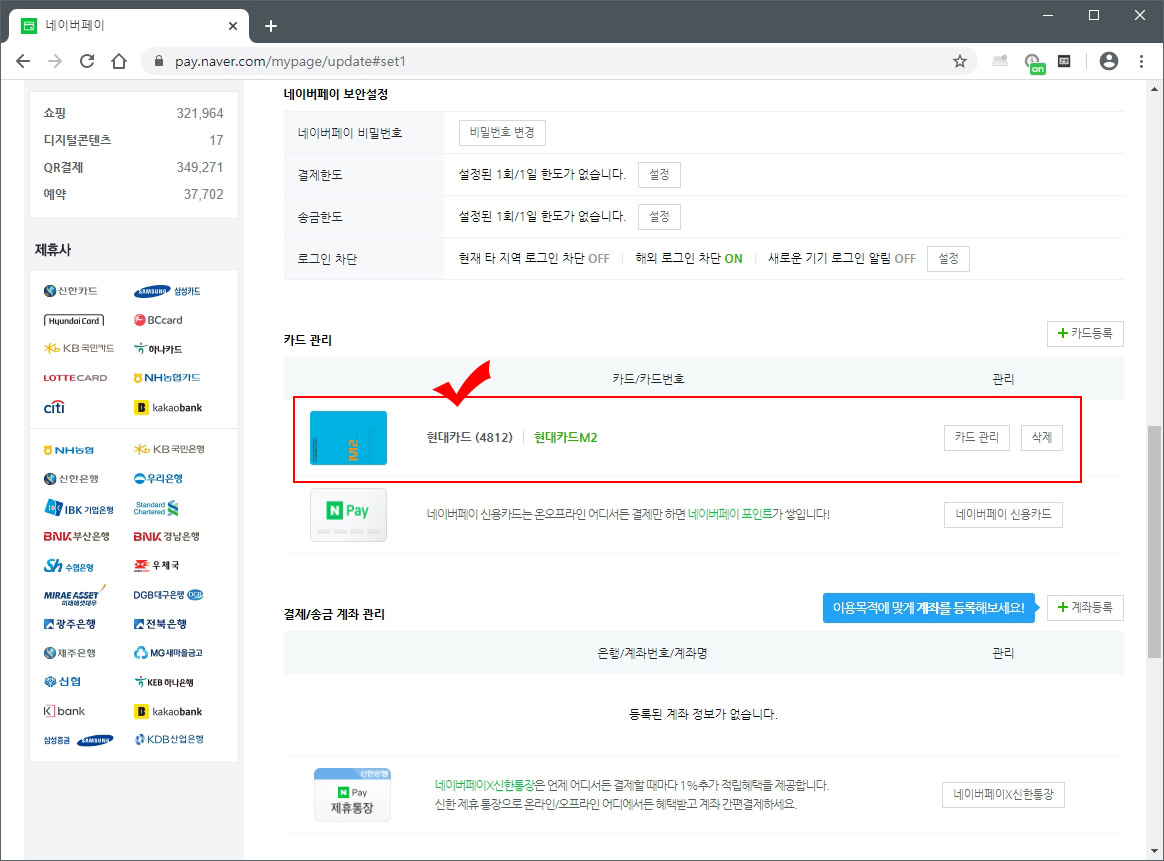
Task: Click the blue 현대카드 M2 card thumbnail
Action: [348, 438]
